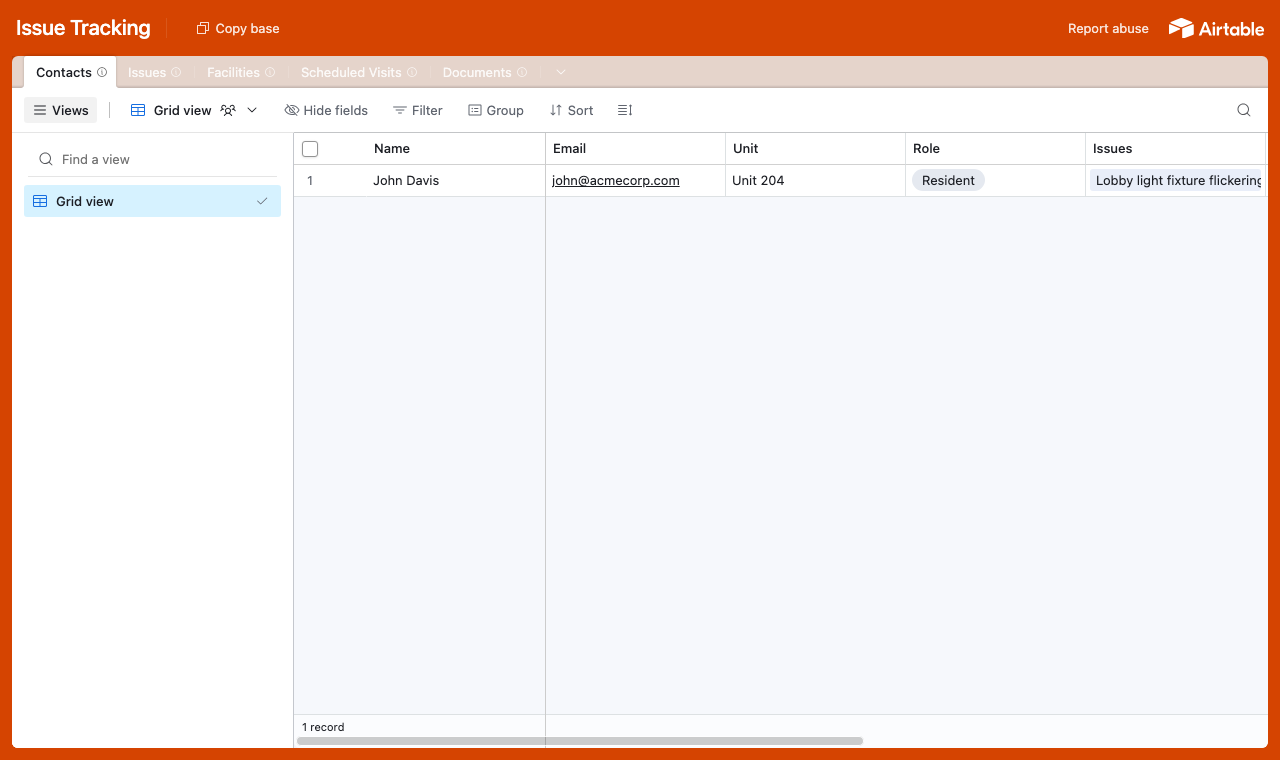
Task: Click the Email column header
Action: [x=636, y=149]
